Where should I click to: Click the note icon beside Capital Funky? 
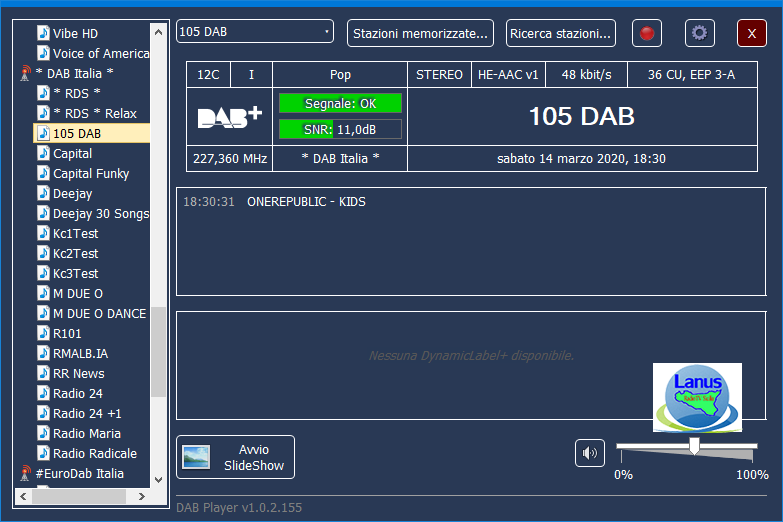[43, 173]
